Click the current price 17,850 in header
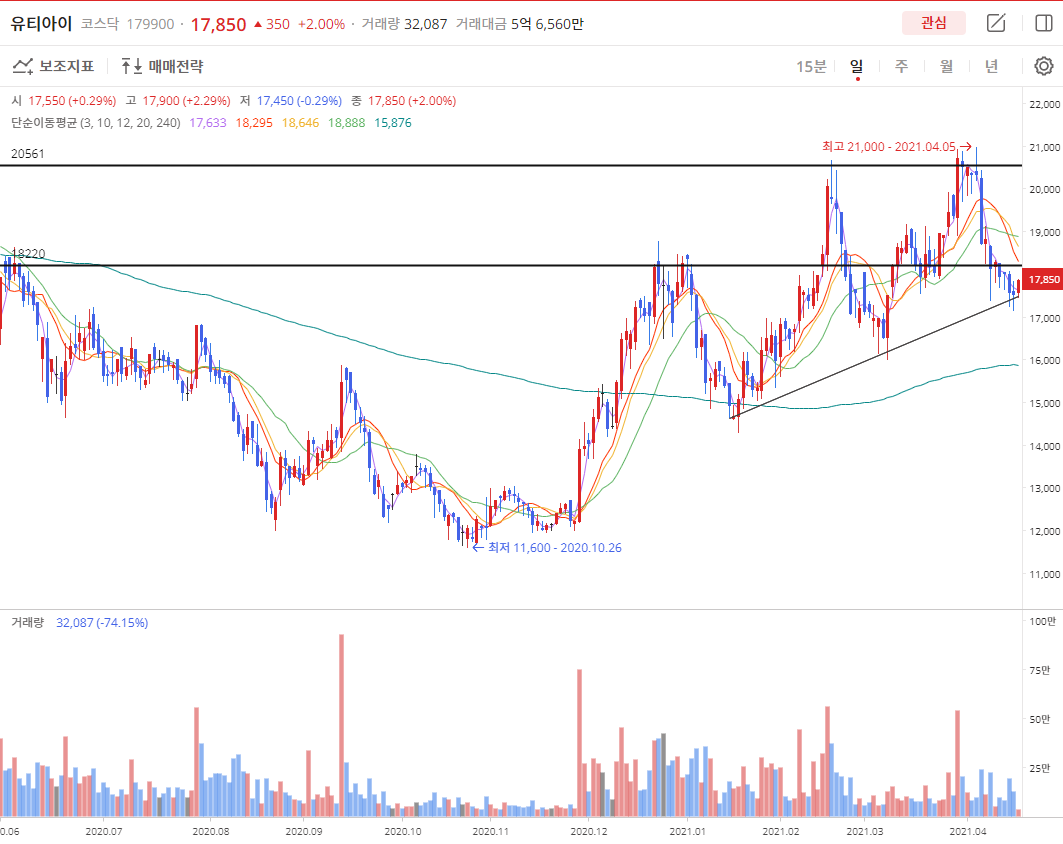This screenshot has height=844, width=1063. [x=218, y=24]
